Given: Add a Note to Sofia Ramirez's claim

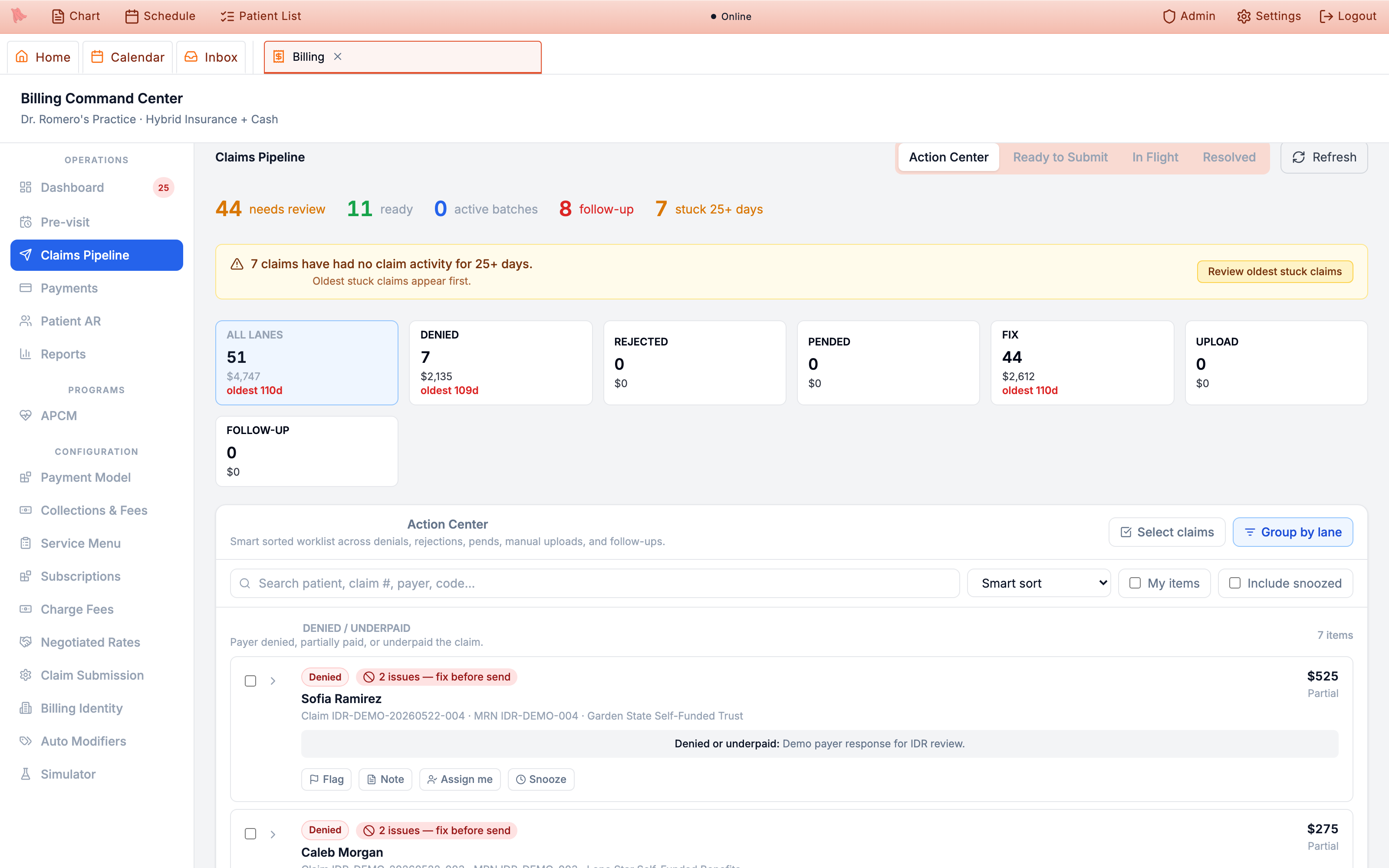Looking at the screenshot, I should 385,779.
